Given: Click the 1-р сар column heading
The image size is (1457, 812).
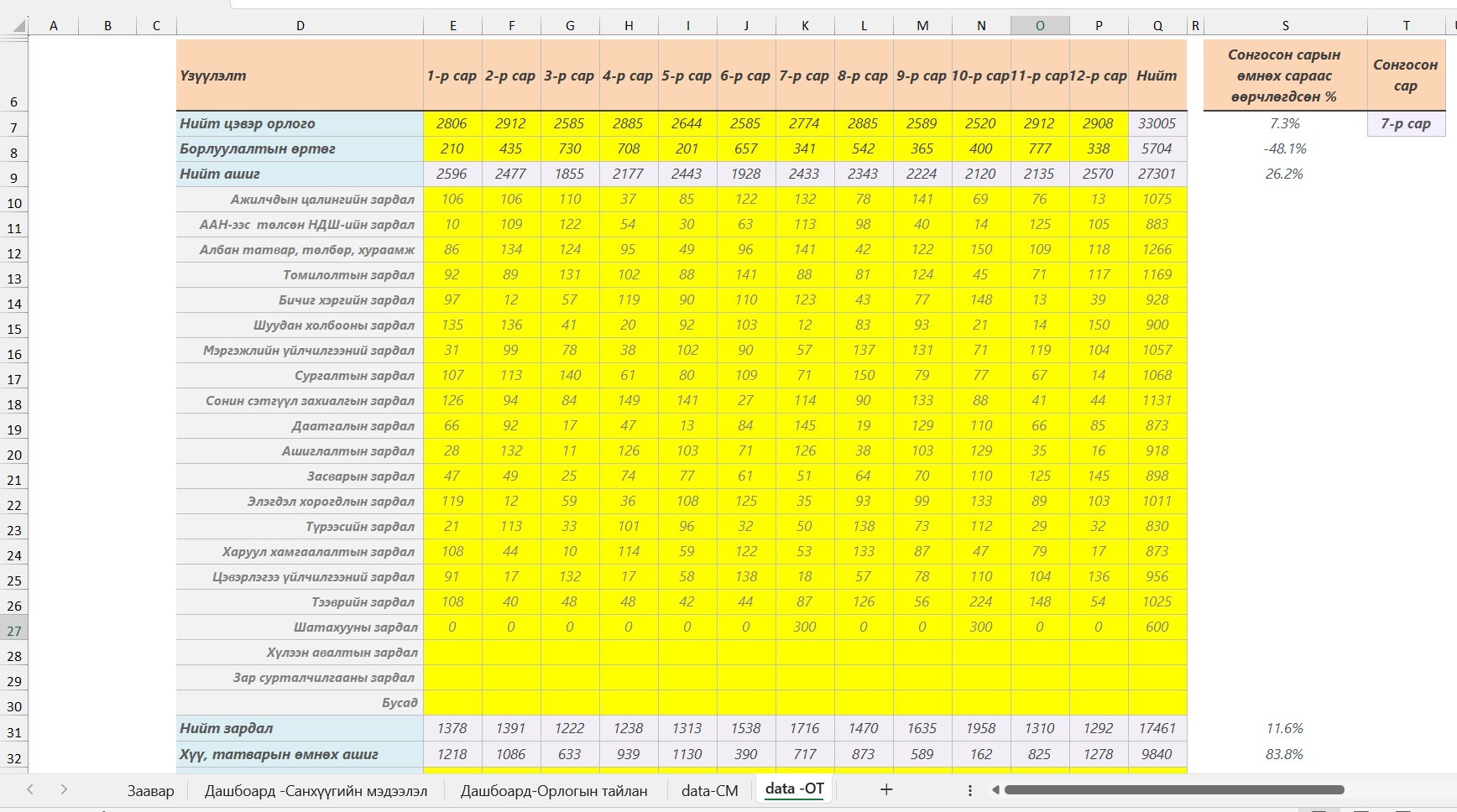Looking at the screenshot, I should point(452,75).
